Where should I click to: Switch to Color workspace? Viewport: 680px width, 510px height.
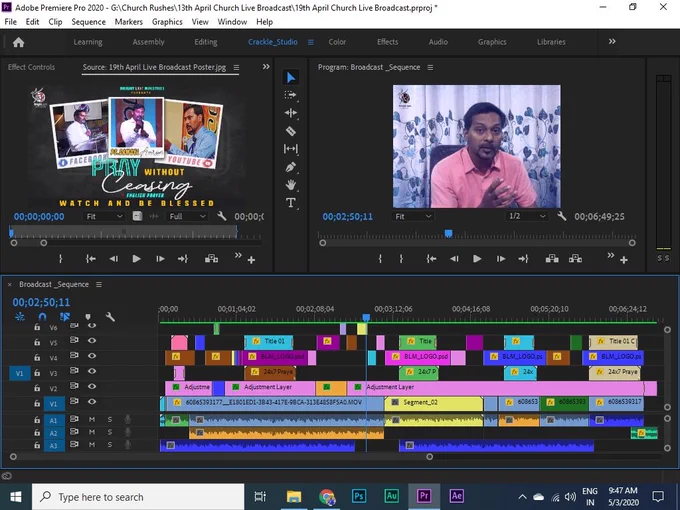337,42
